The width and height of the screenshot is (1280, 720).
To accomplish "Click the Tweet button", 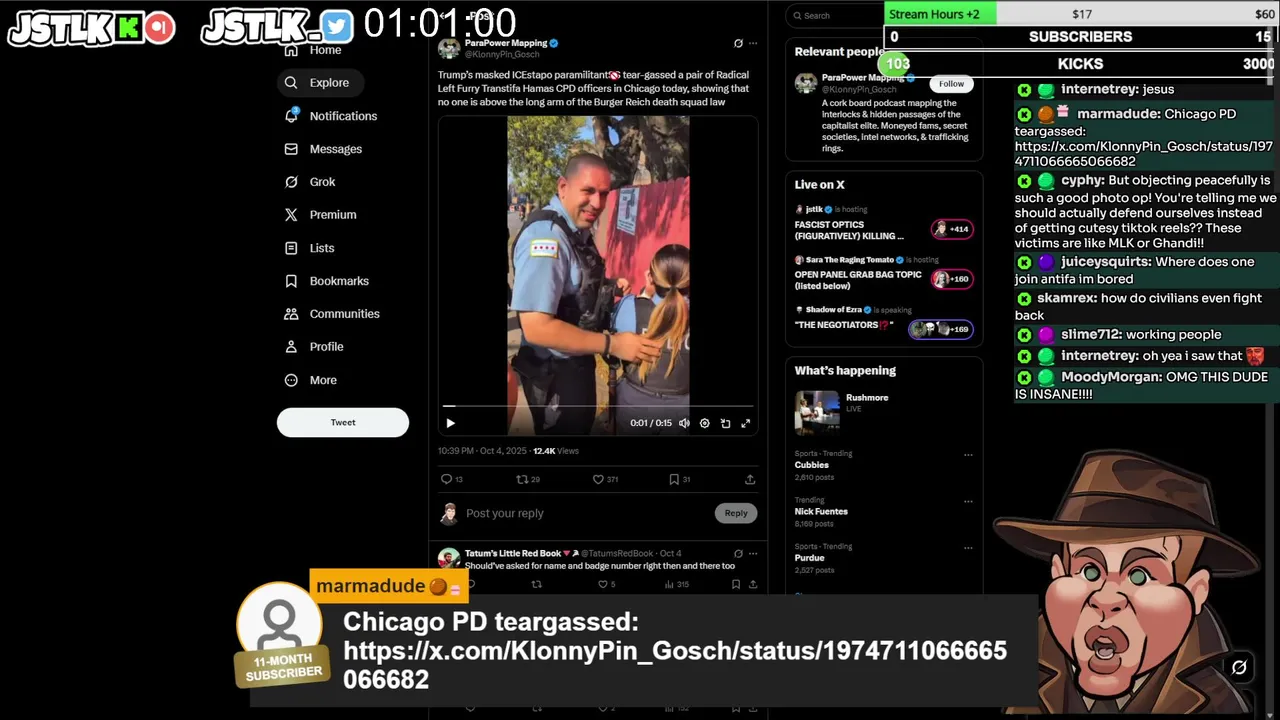I will pos(343,422).
